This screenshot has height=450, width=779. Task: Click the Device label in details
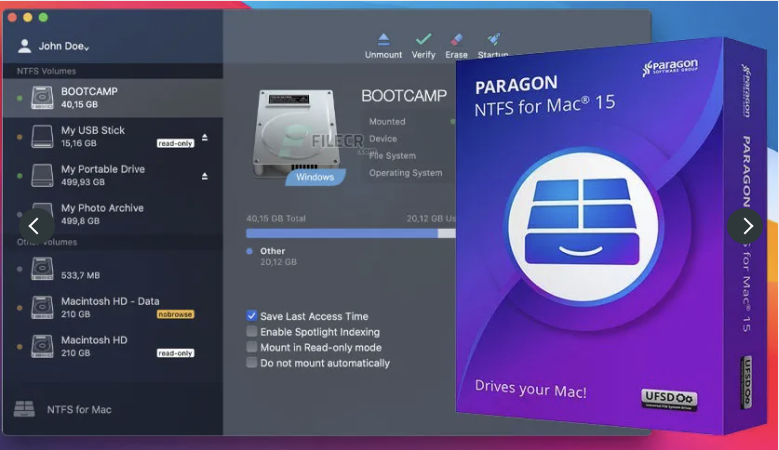pos(383,139)
